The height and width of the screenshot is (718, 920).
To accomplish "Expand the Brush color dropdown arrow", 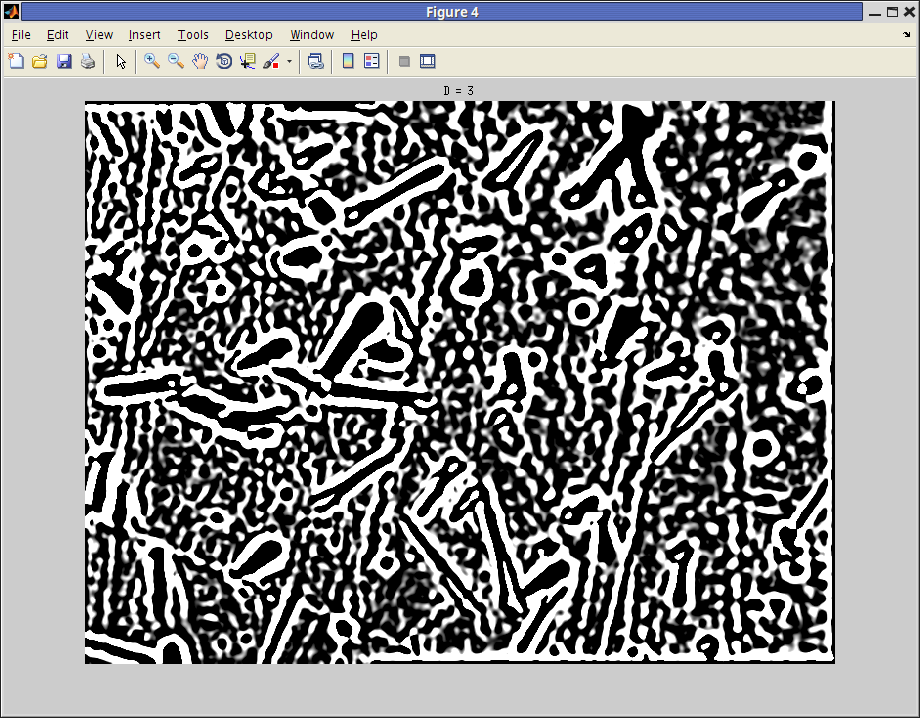I will 289,61.
